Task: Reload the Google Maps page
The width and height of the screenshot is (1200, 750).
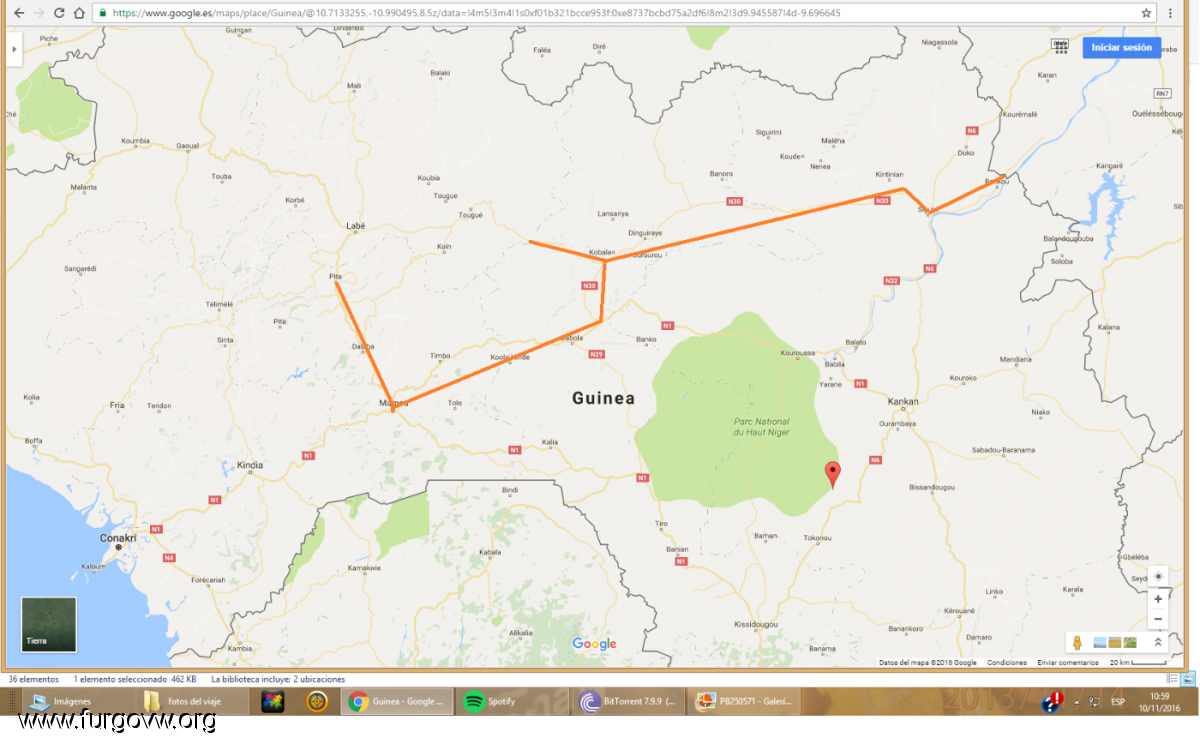Action: point(59,13)
